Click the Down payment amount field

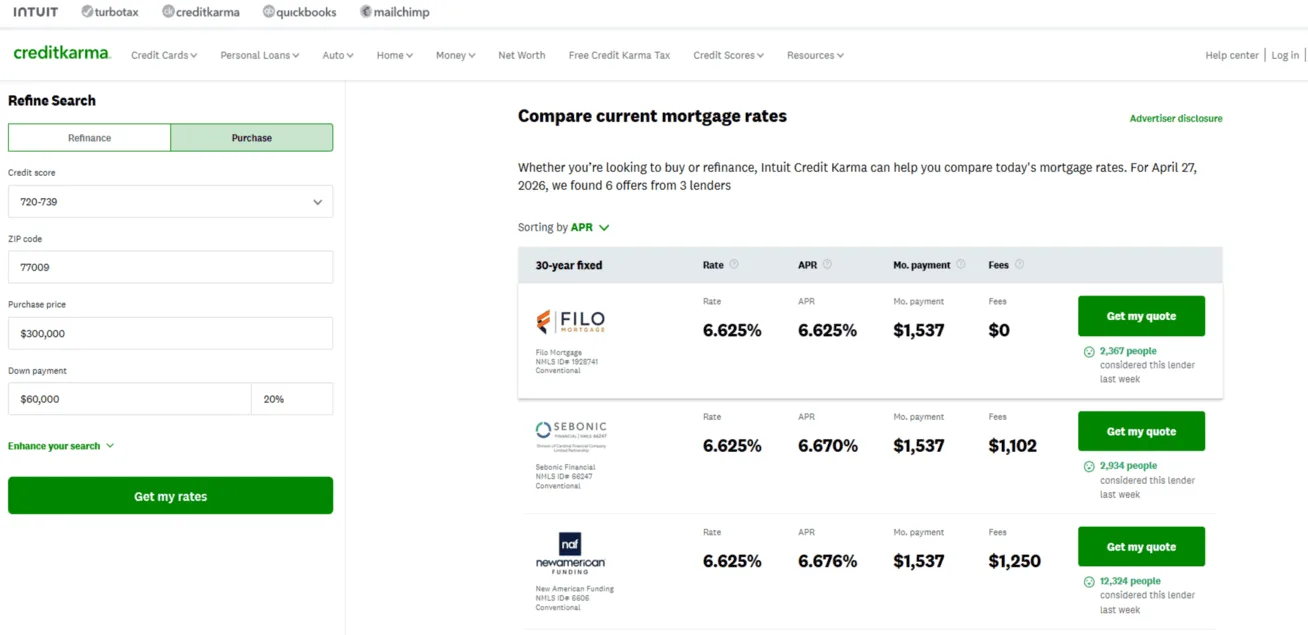tap(130, 399)
